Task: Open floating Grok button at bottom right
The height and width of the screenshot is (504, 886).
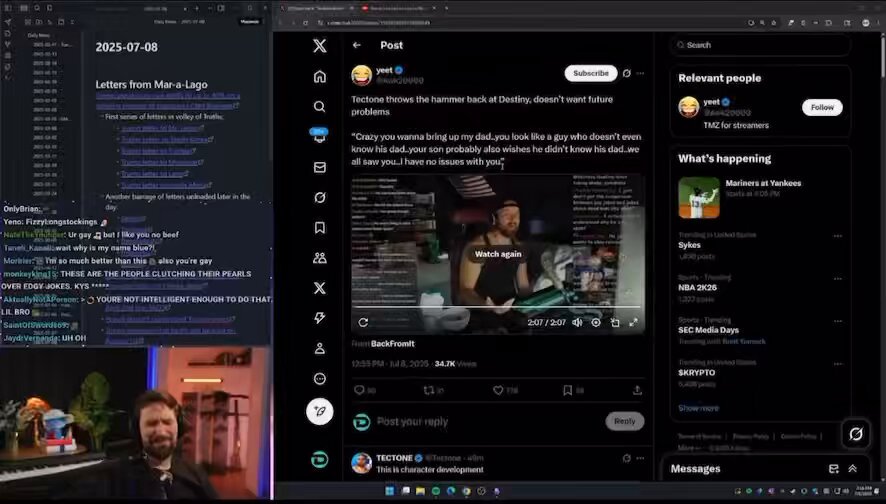Action: tap(856, 433)
